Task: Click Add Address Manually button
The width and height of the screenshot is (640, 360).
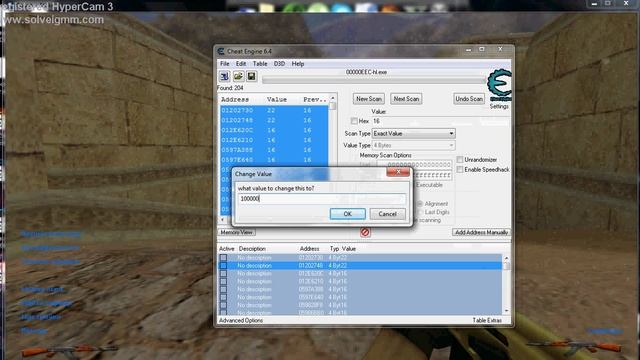Action: pos(481,232)
